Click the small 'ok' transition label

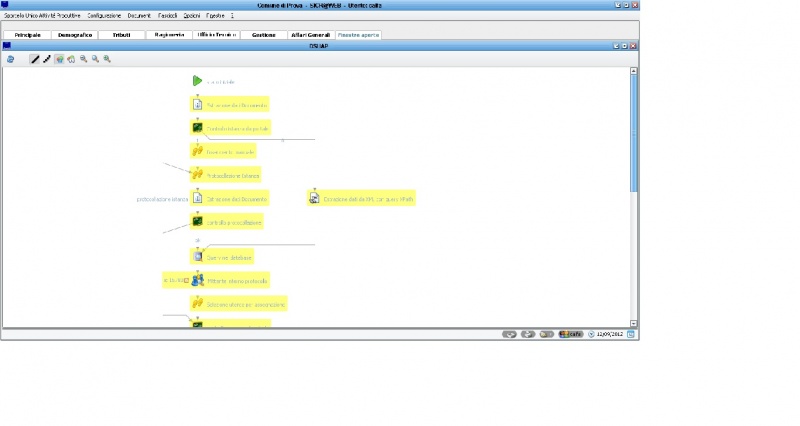pos(198,240)
